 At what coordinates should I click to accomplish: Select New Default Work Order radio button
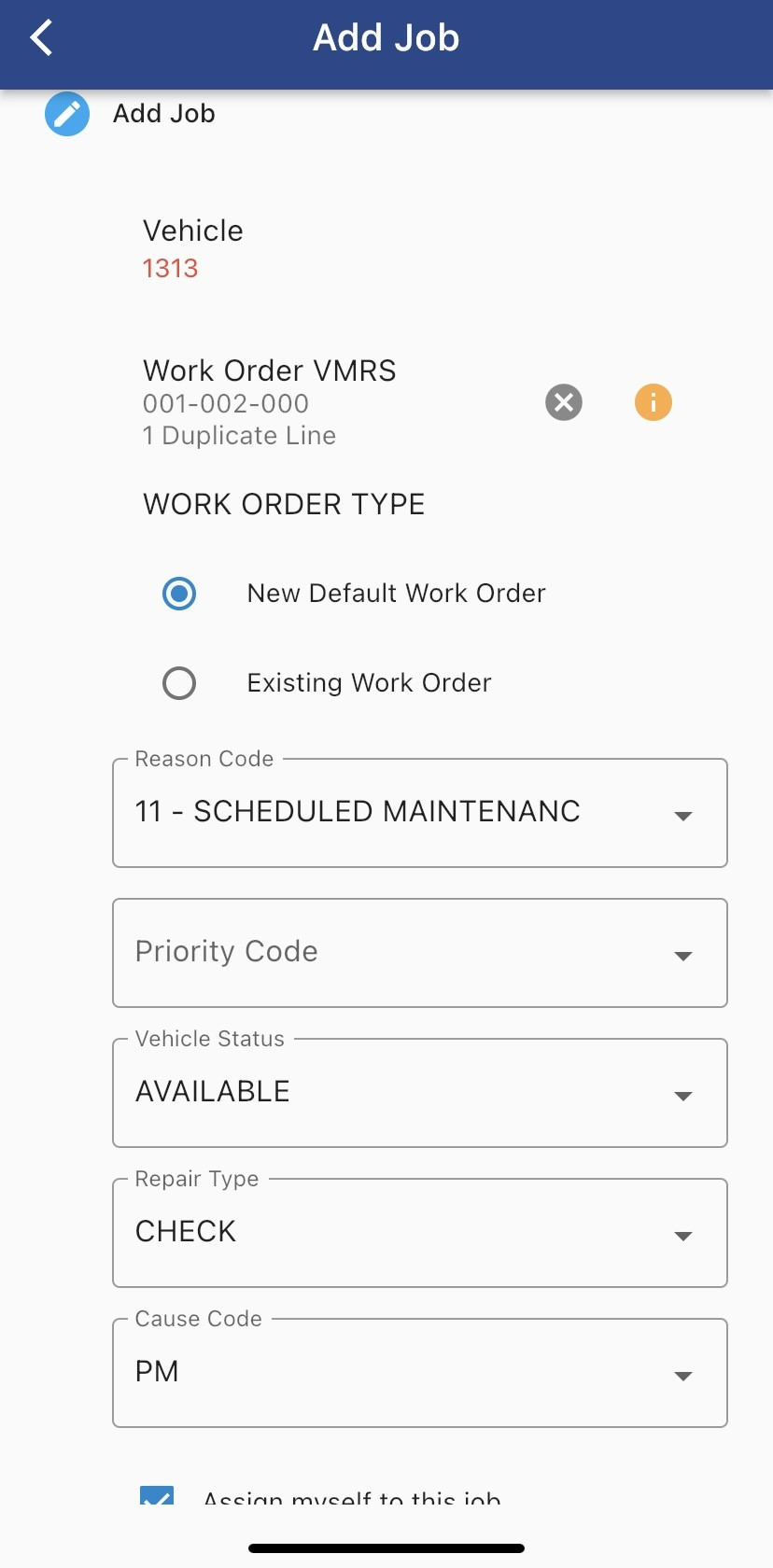pos(179,594)
